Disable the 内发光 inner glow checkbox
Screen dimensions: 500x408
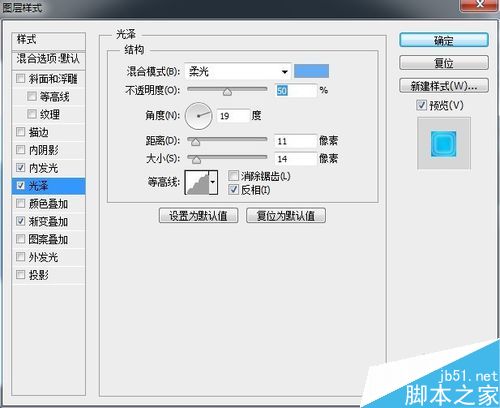pyautogui.click(x=21, y=167)
